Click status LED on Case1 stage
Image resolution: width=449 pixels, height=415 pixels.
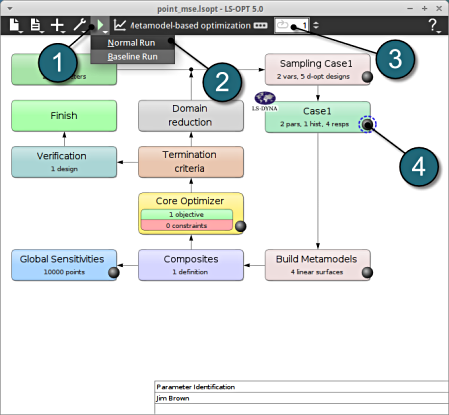click(x=367, y=125)
